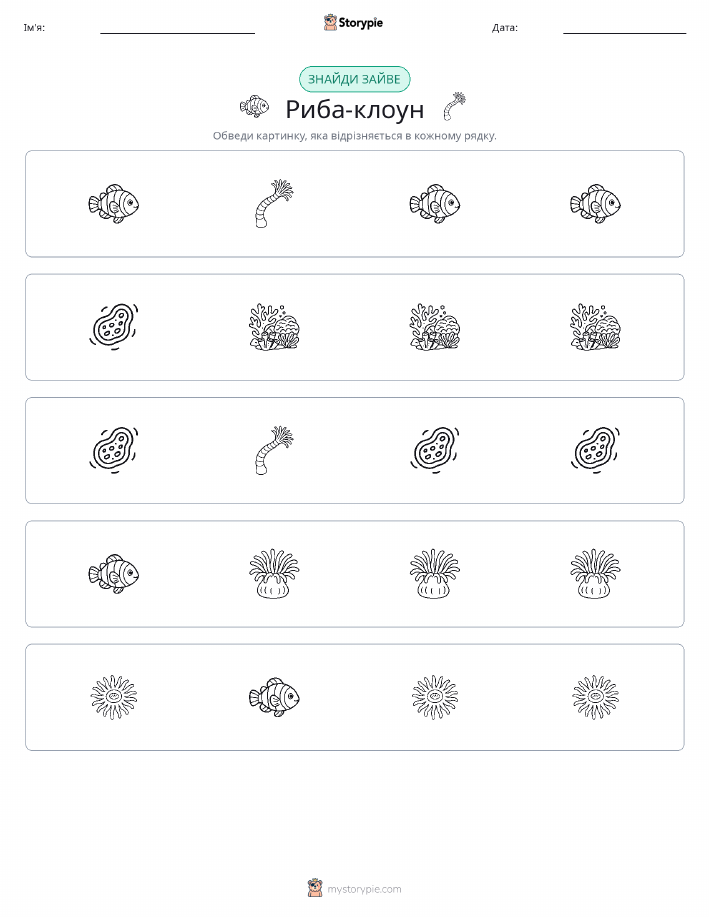Click the Ім'я name input line
The image size is (709, 917).
pyautogui.click(x=177, y=28)
